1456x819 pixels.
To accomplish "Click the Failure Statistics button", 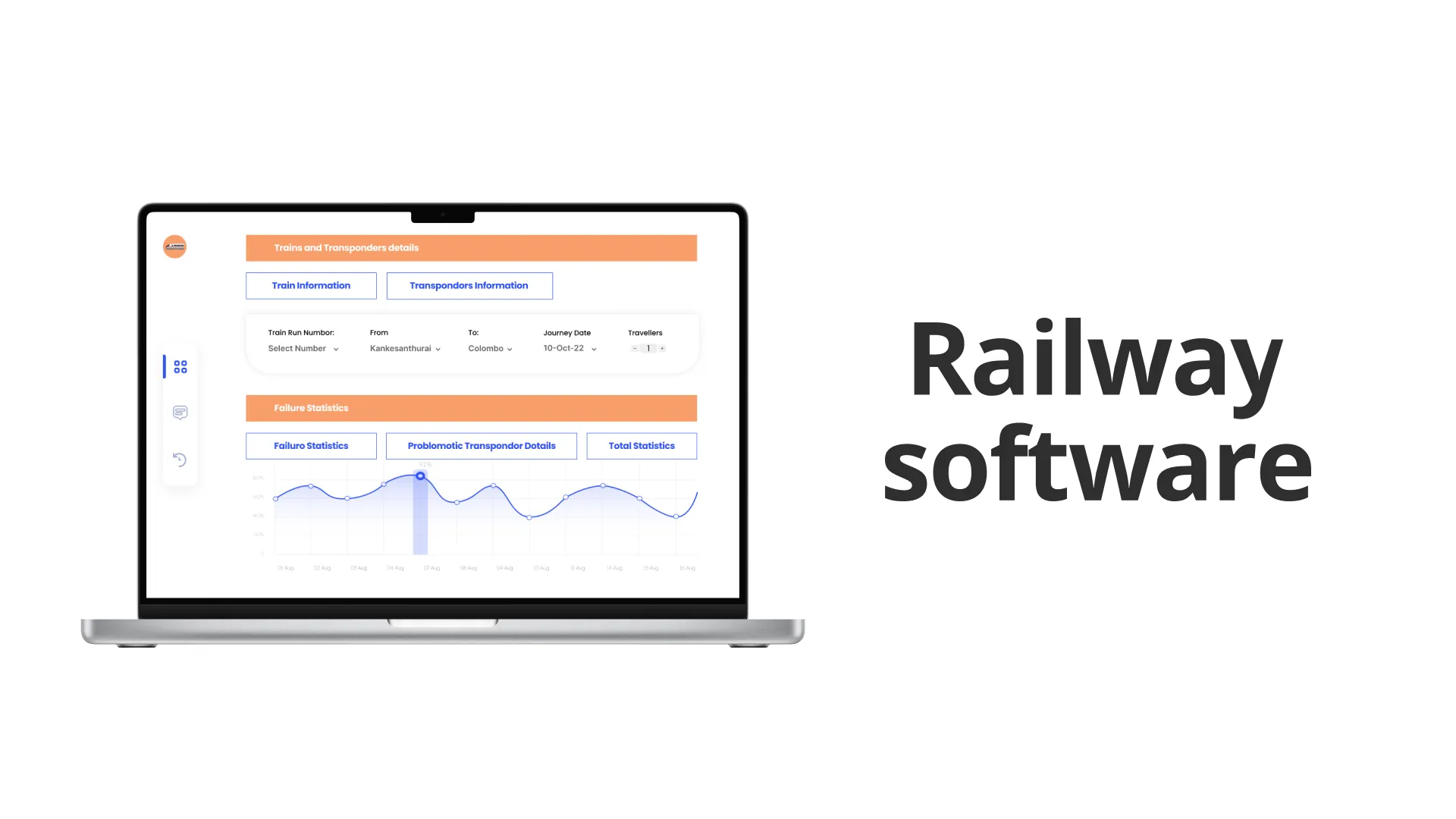I will 311,445.
